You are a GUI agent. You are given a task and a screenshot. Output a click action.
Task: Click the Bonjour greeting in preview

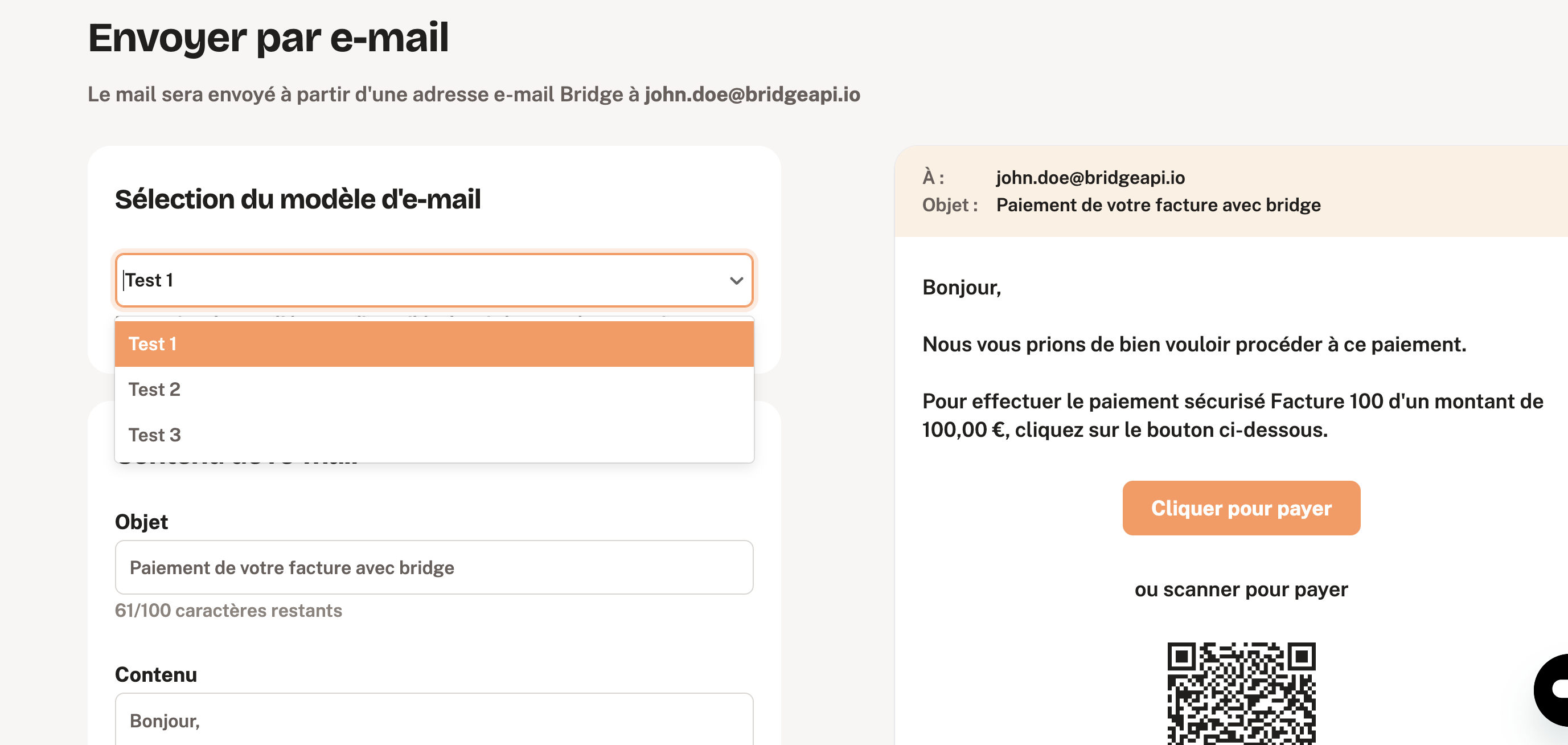click(x=962, y=288)
